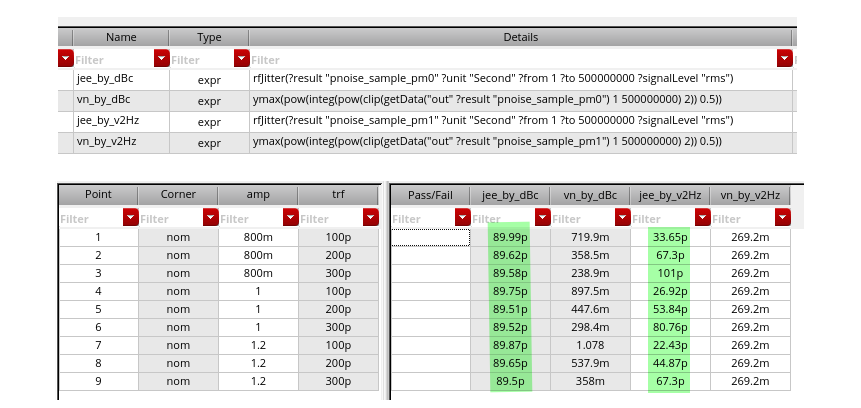This screenshot has height=408, width=861.
Task: Click the amp column filter arrow
Action: [291, 217]
